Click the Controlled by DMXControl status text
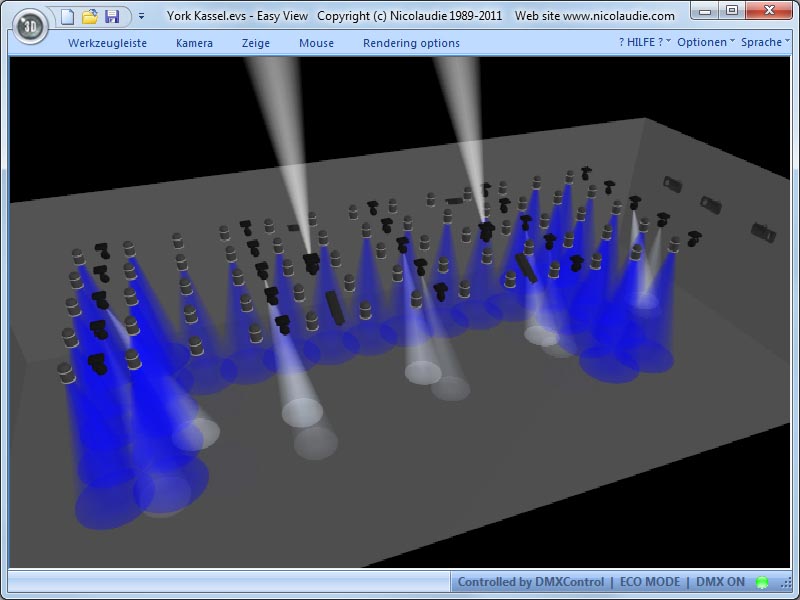Viewport: 800px width, 600px height. click(530, 582)
